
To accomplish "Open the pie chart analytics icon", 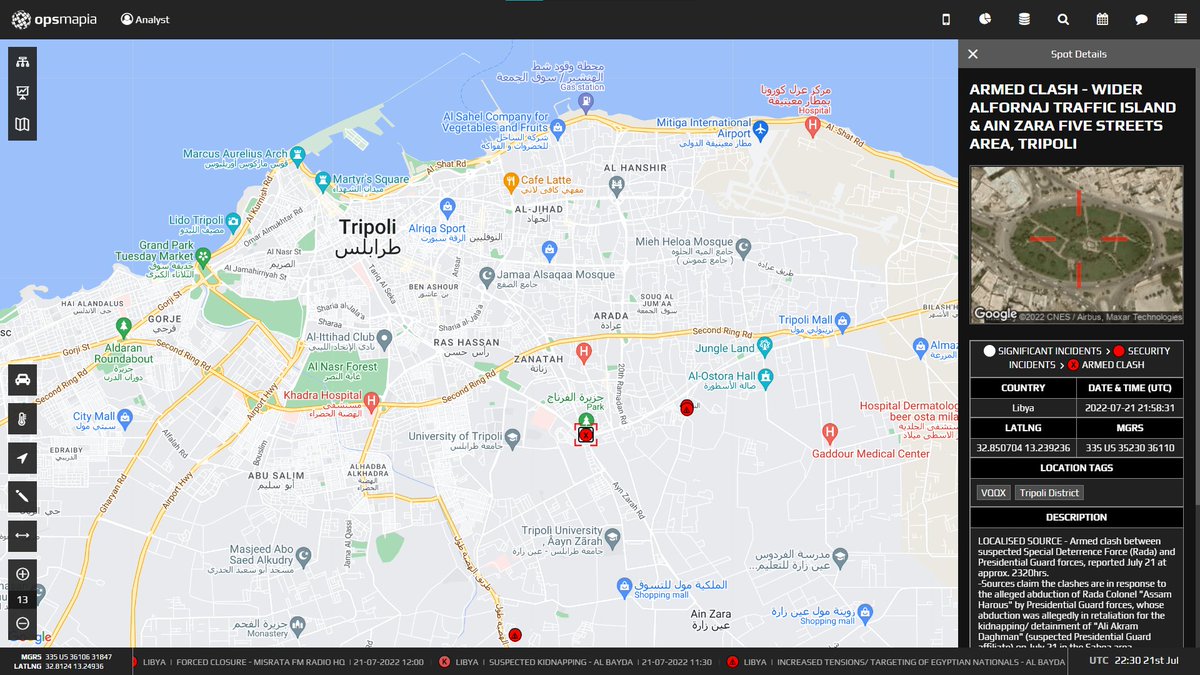I will tap(985, 19).
